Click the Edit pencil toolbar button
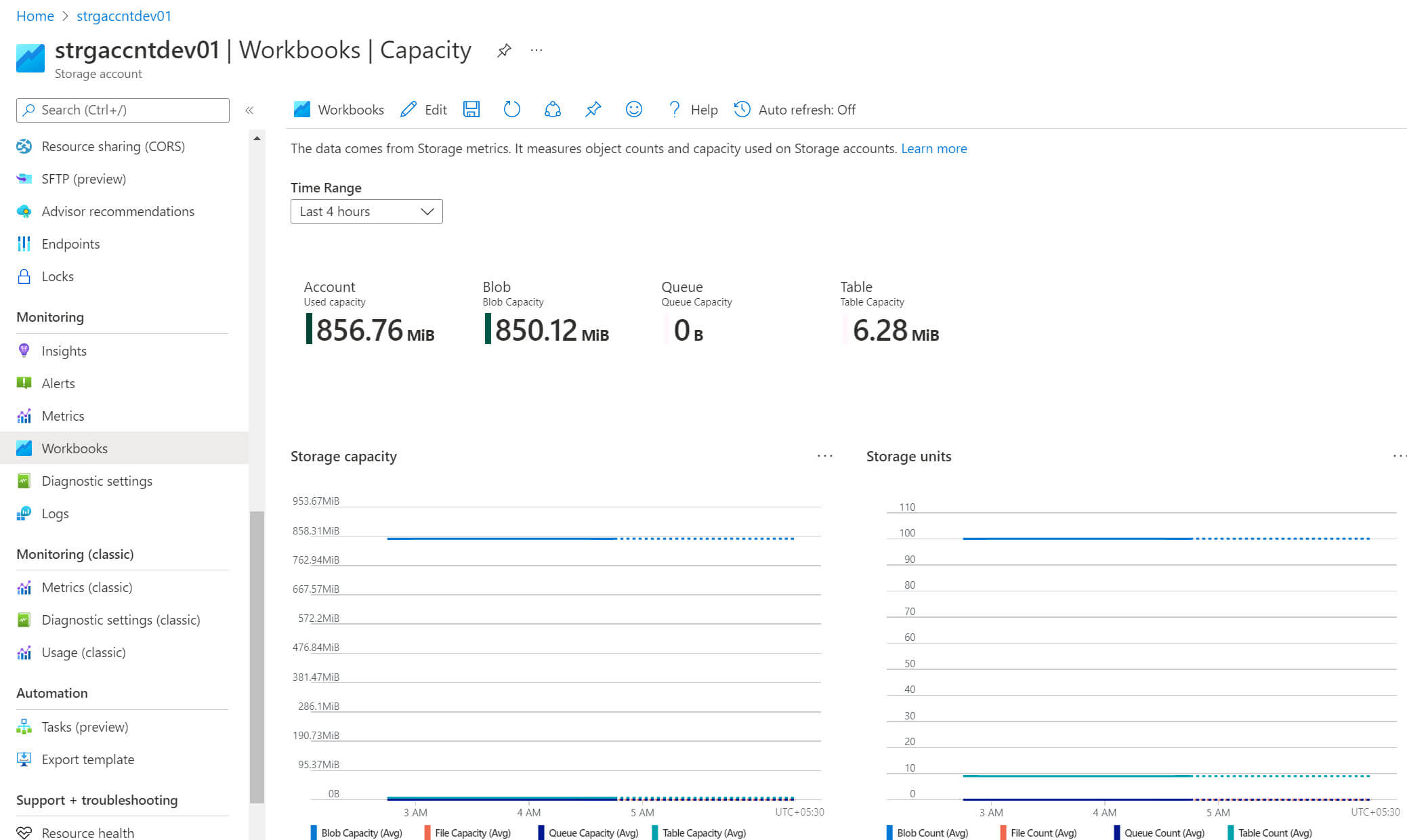Image resolution: width=1407 pixels, height=840 pixels. (423, 109)
